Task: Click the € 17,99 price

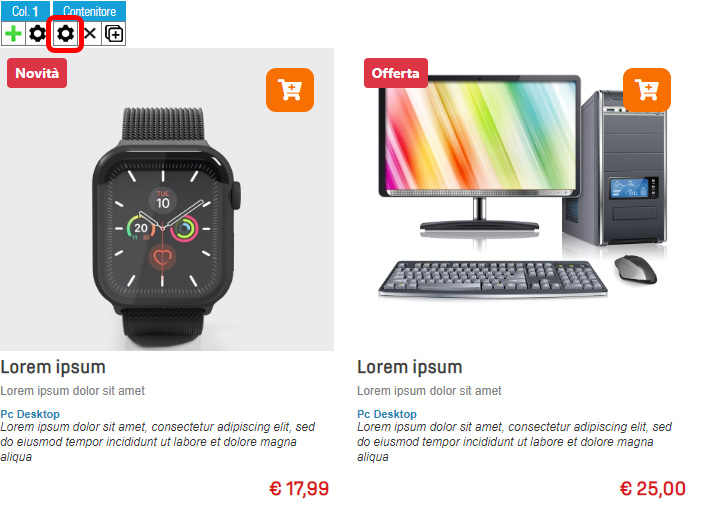Action: pyautogui.click(x=299, y=489)
